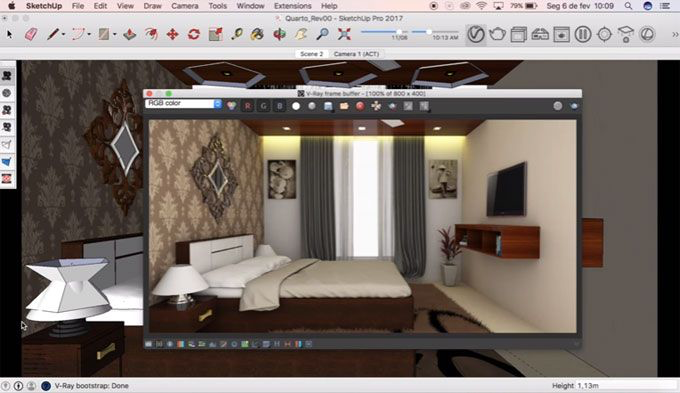Open V-Ray asset editor icon
This screenshot has width=680, height=393.
[476, 34]
